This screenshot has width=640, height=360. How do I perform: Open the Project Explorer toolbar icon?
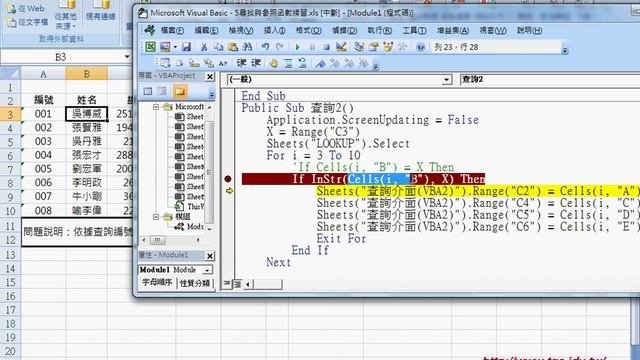[359, 47]
